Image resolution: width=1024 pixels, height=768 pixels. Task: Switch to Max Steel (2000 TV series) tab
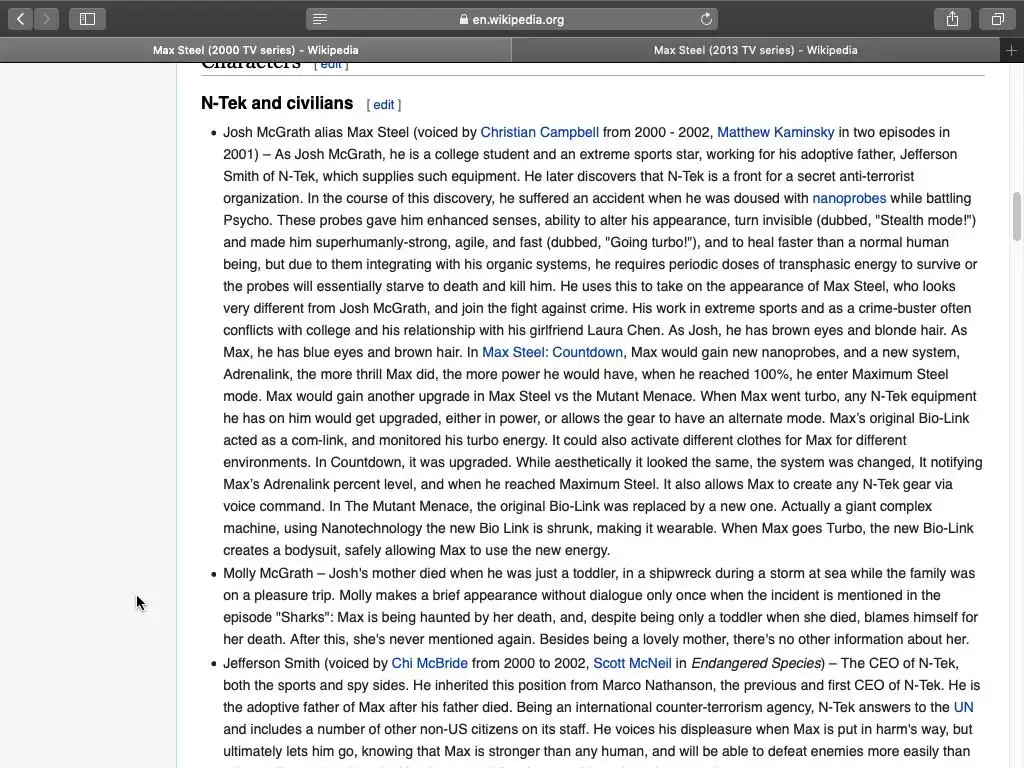point(255,50)
